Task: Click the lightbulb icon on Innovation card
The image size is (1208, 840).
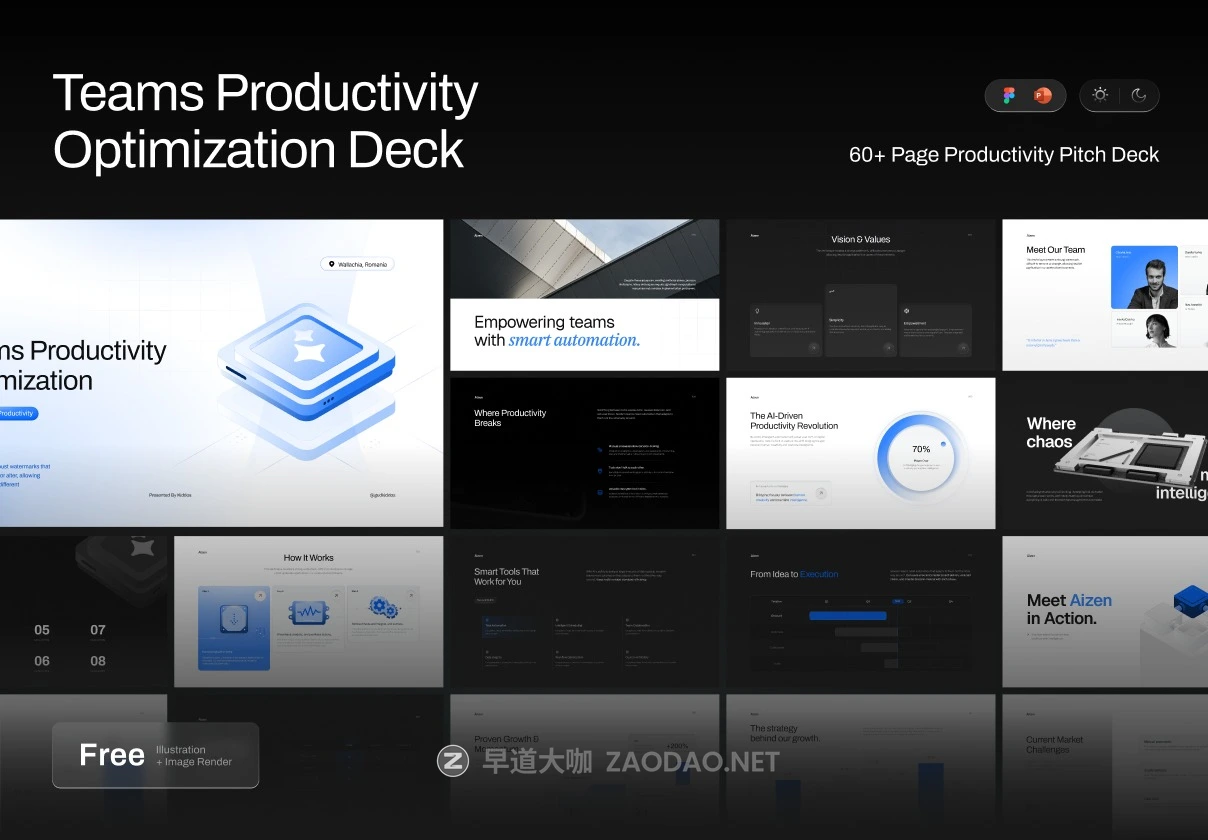Action: [x=757, y=310]
